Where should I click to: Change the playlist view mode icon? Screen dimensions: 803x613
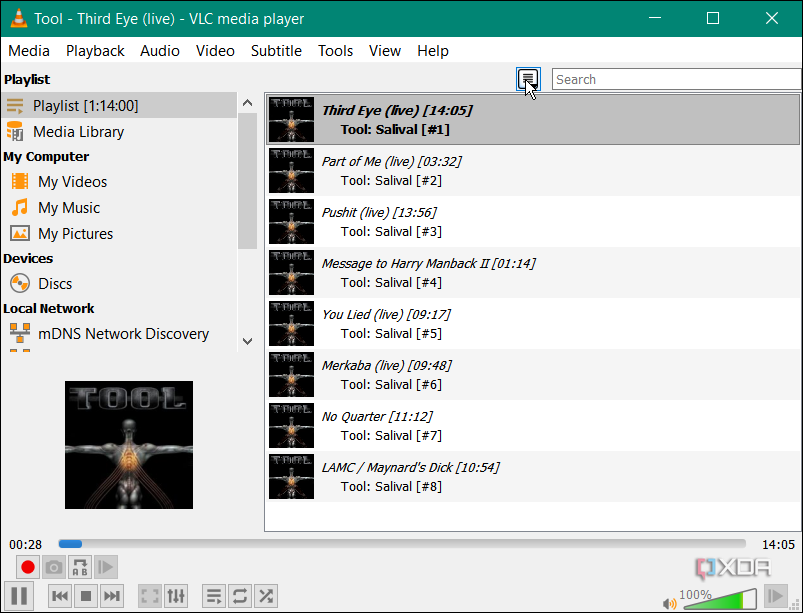528,79
